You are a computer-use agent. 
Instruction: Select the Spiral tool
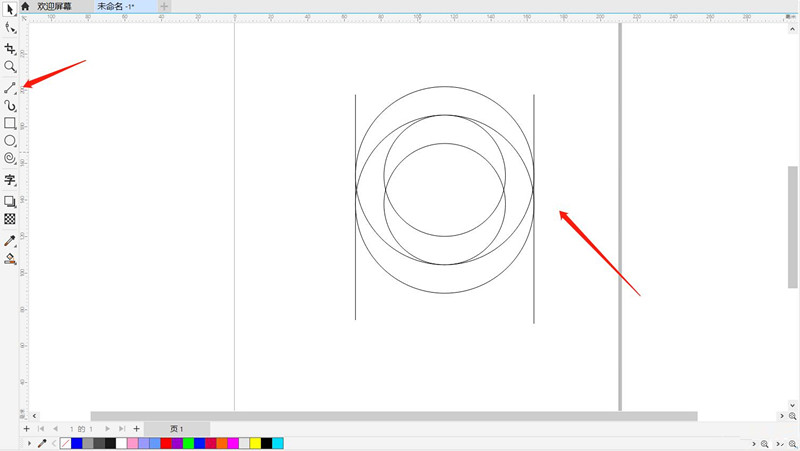10,158
